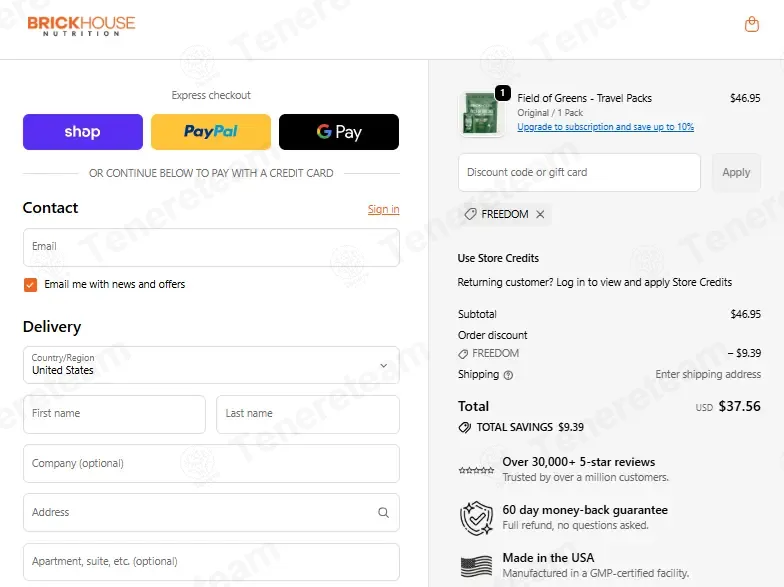Click the Sign in link
Screen dimensions: 784x587
point(384,209)
